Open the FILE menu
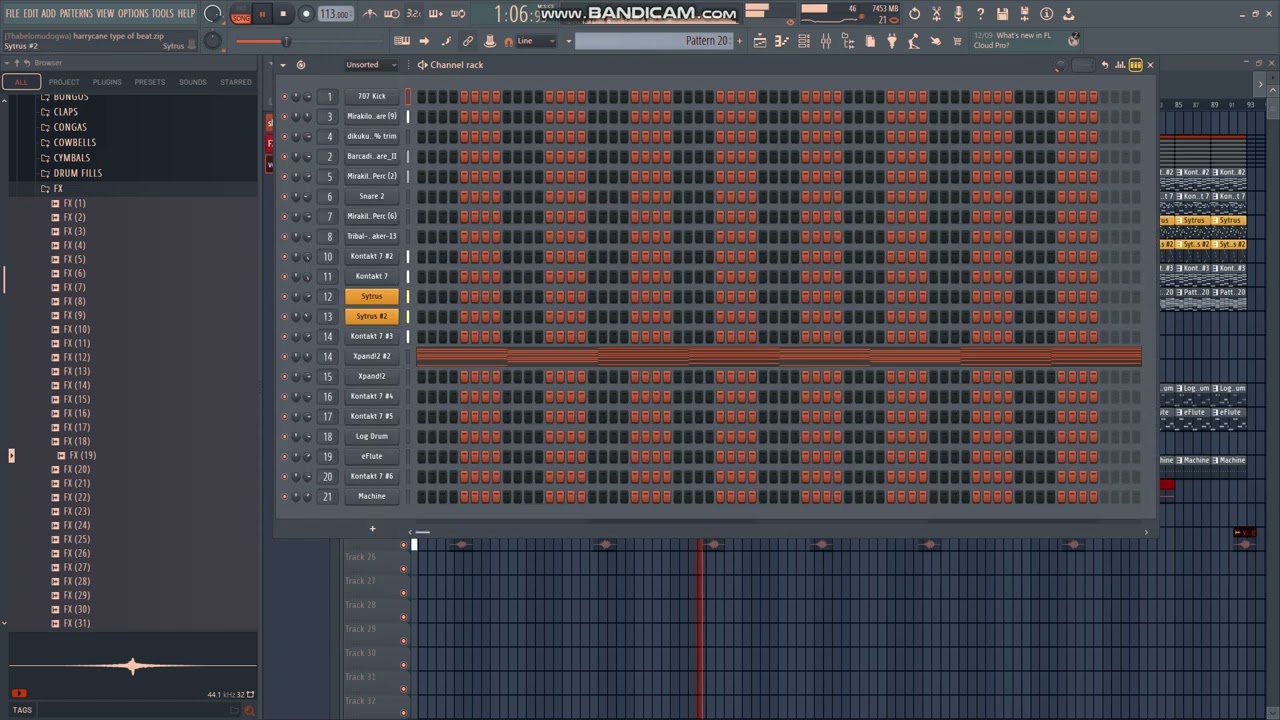The width and height of the screenshot is (1280, 720). point(12,14)
